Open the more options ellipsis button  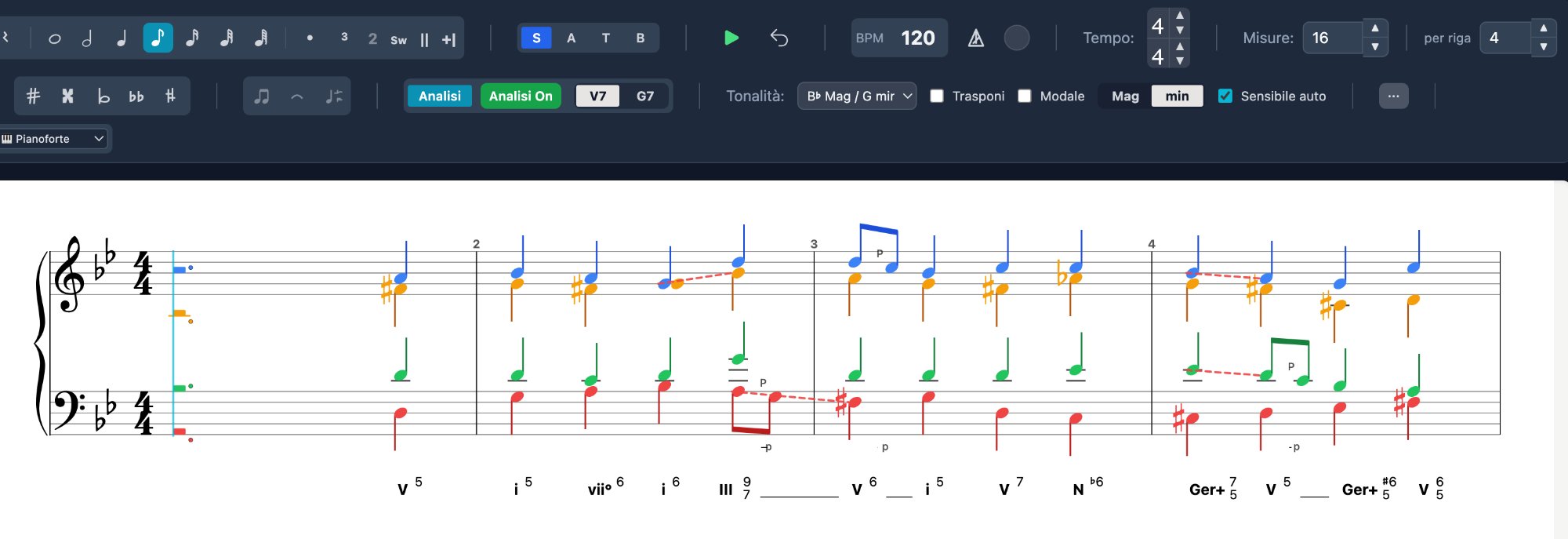tap(1393, 96)
